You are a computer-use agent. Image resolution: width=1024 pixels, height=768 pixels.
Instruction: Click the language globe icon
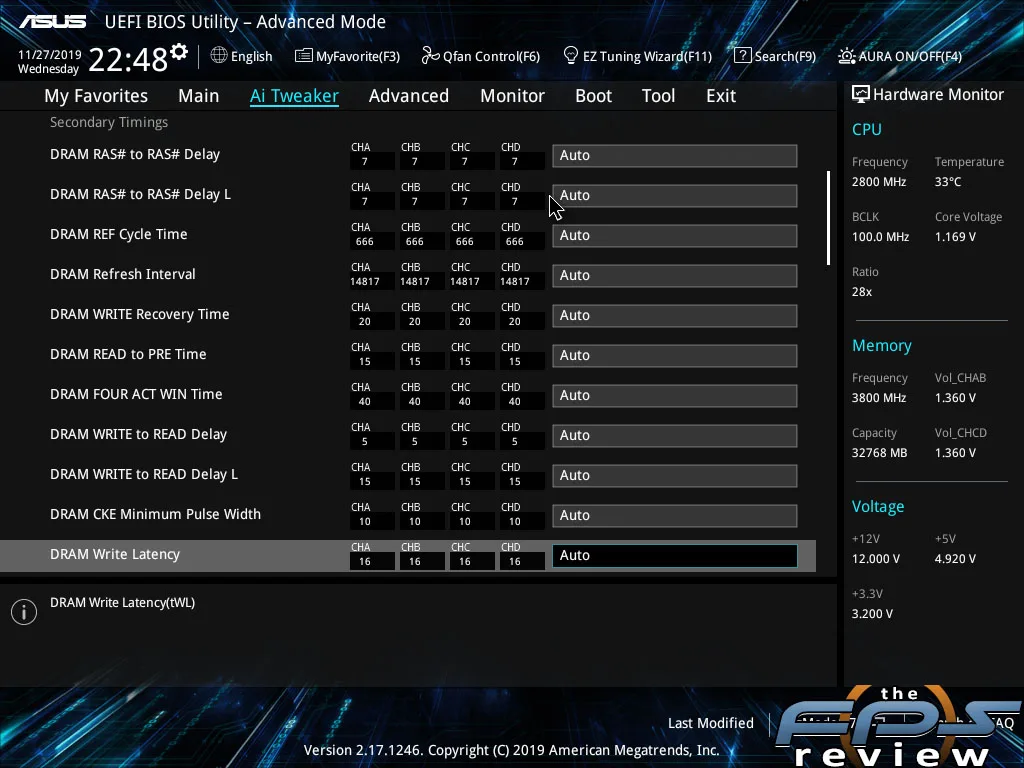click(219, 56)
